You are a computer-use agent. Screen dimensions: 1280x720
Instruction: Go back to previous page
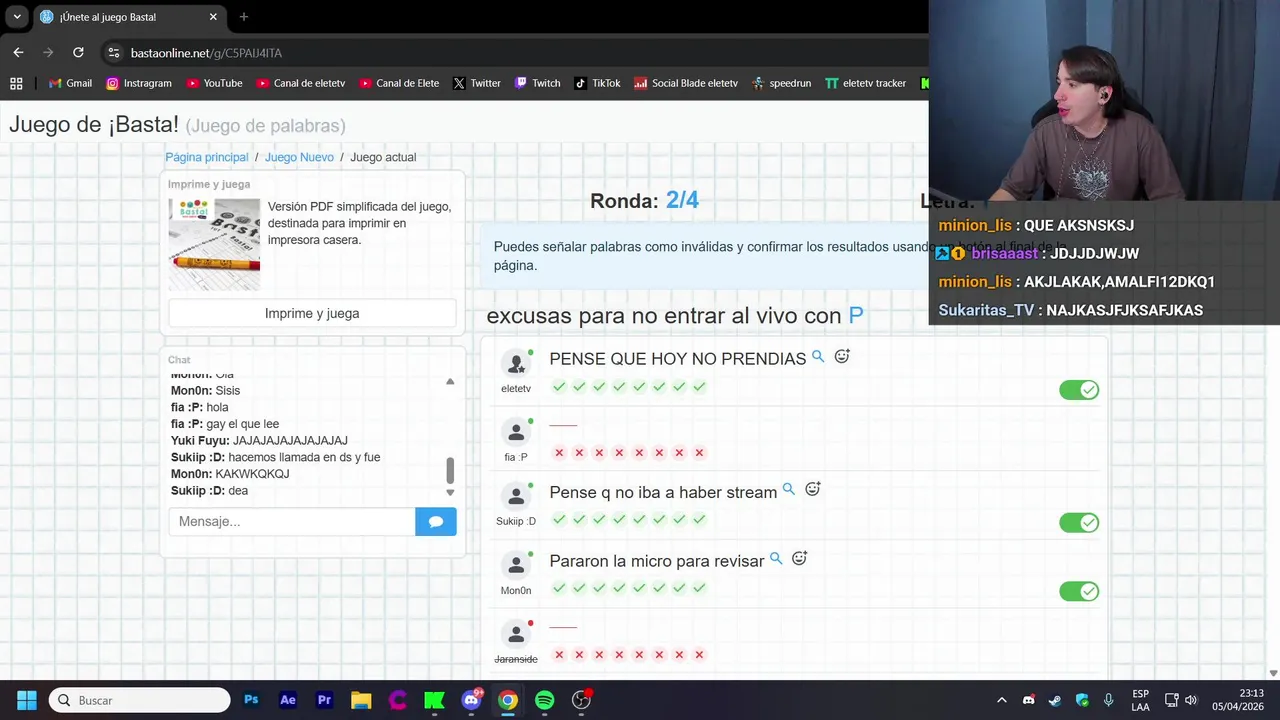[x=18, y=52]
